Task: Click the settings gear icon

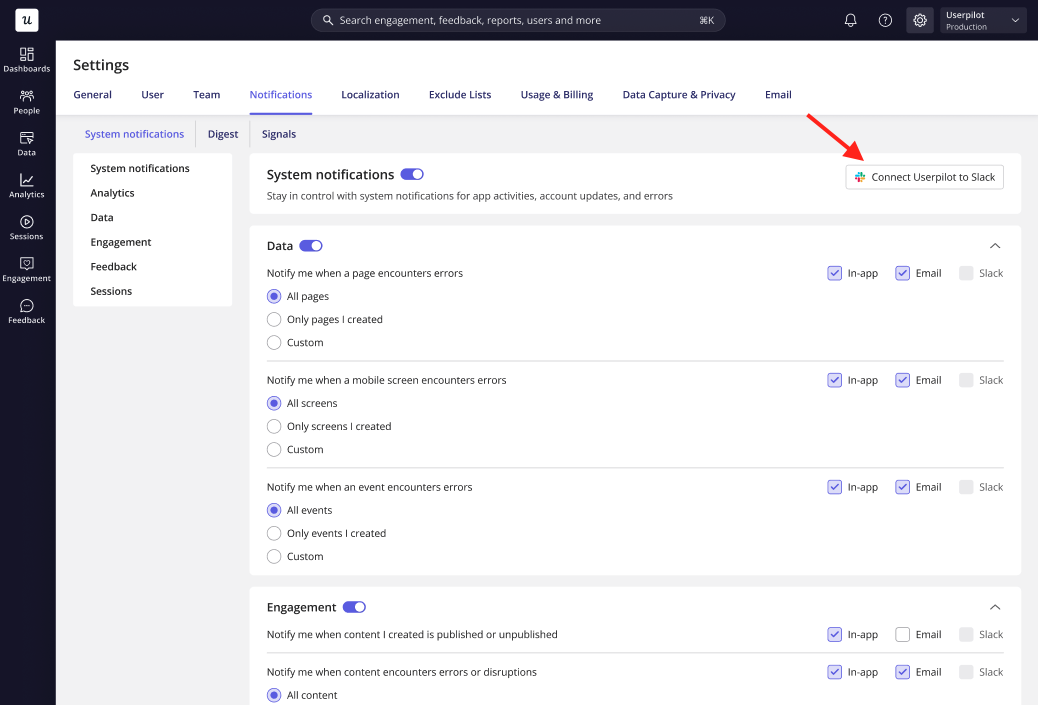Action: tap(920, 21)
